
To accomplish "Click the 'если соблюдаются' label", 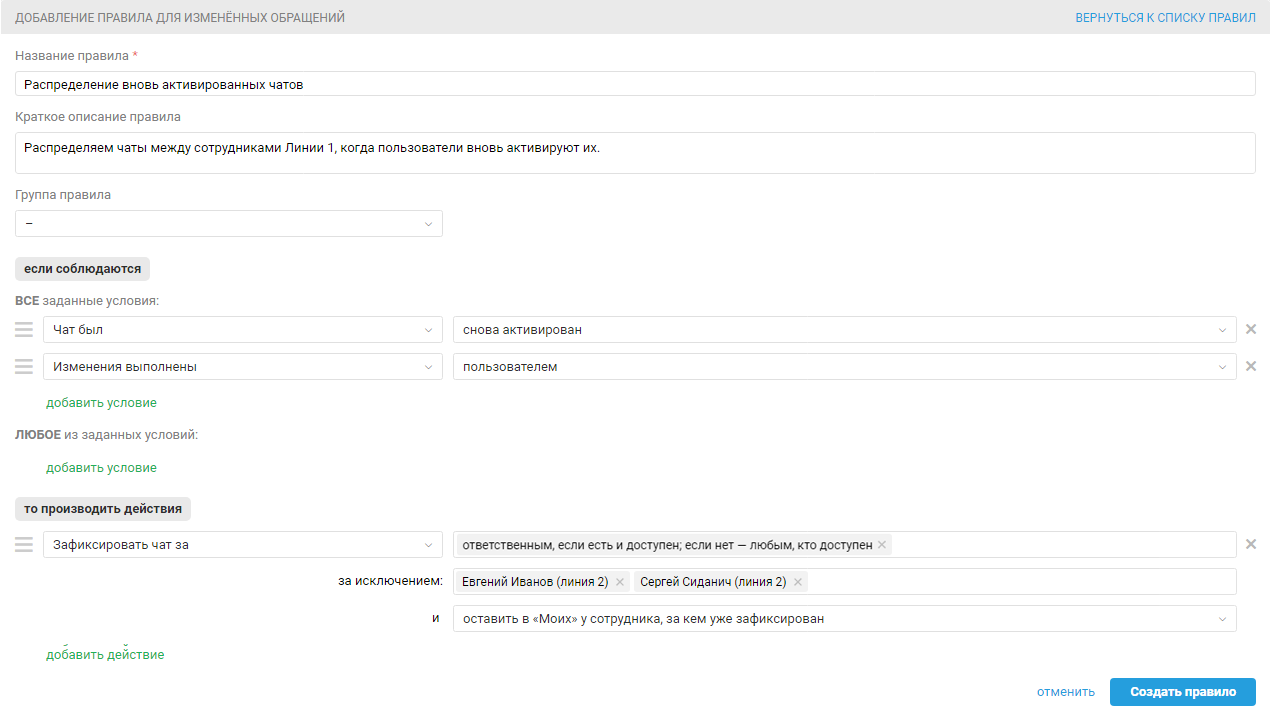I will pos(82,269).
